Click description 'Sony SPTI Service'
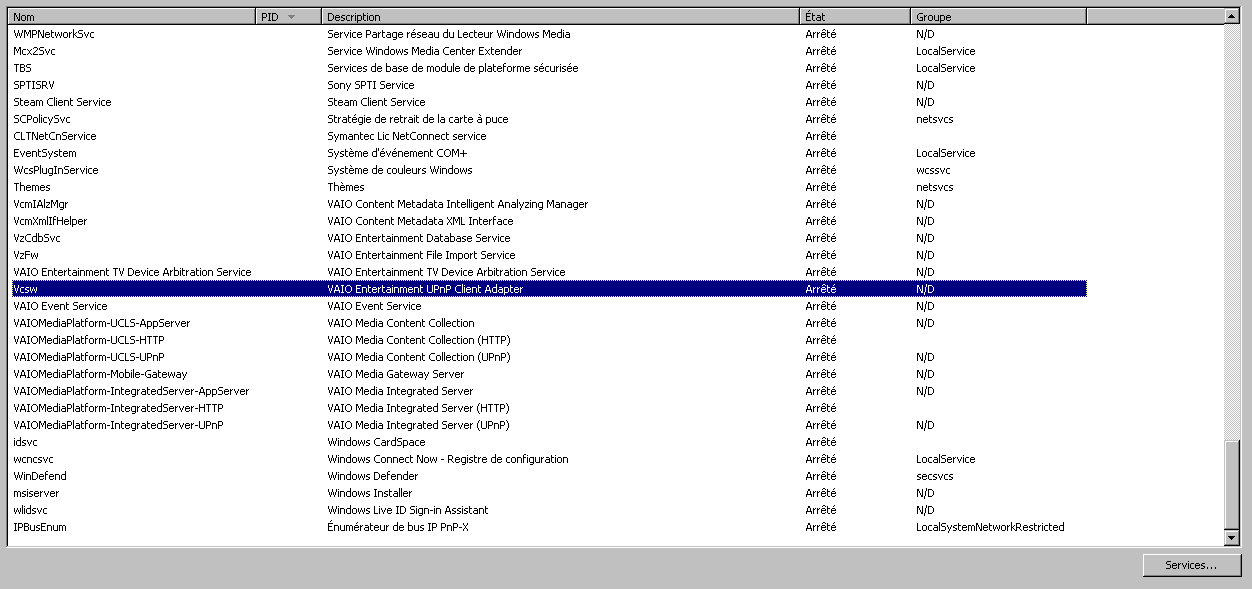This screenshot has width=1252, height=589. 371,85
